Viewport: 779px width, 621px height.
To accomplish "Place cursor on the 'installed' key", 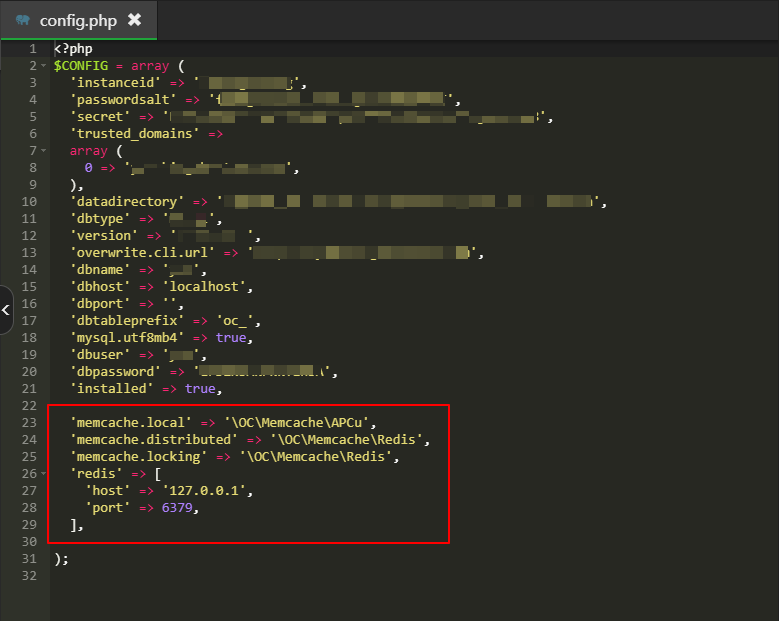I will point(111,389).
